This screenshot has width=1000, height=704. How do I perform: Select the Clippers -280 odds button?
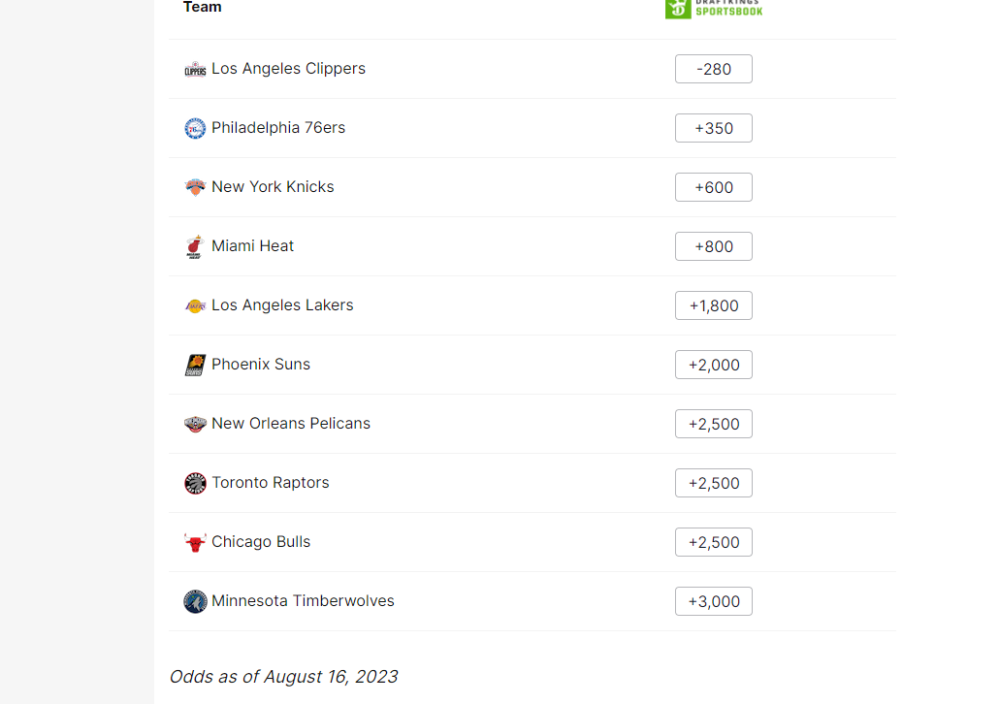pos(714,69)
